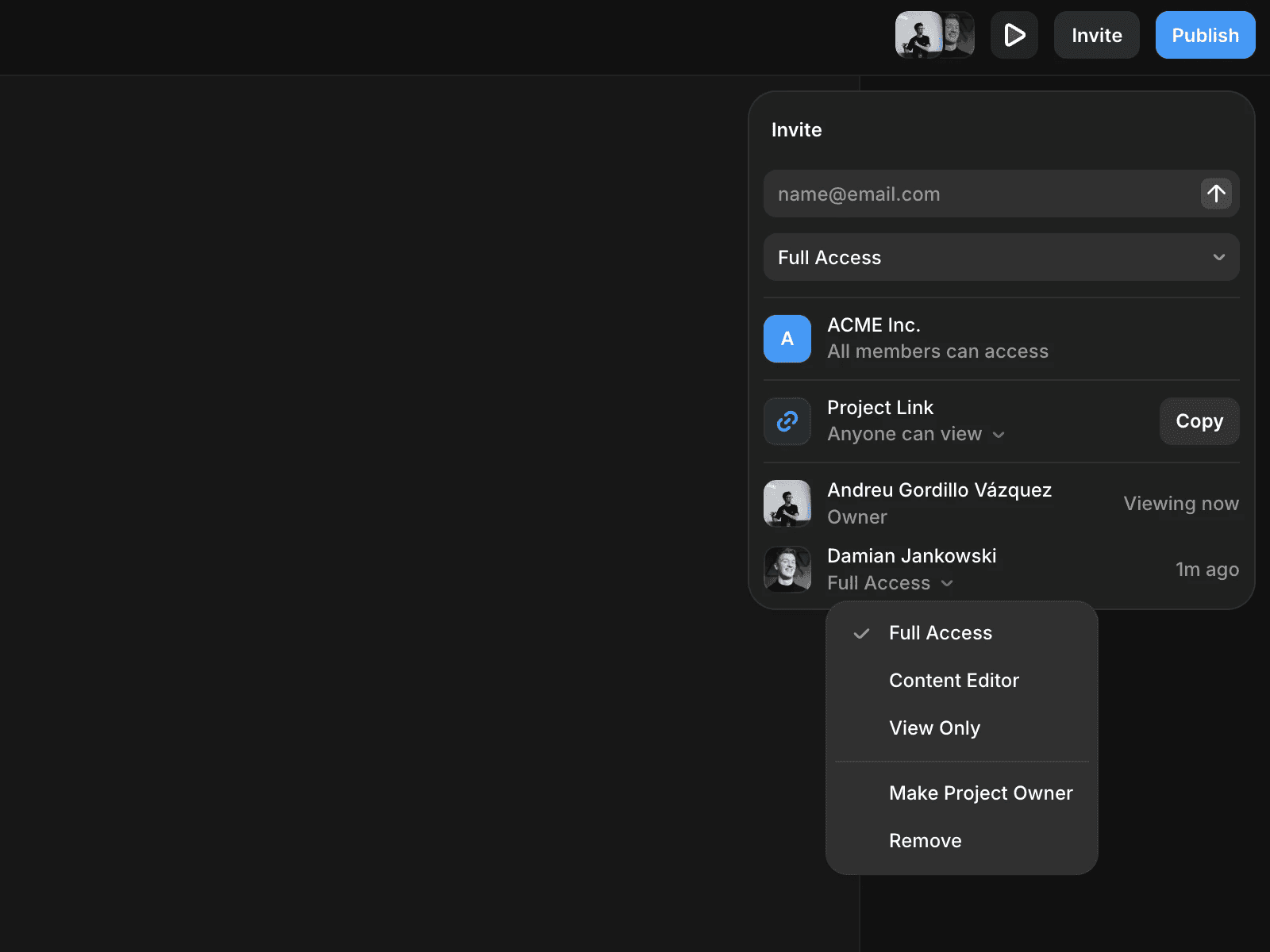Click the Andreu Gordillo Vázquez name

940,490
